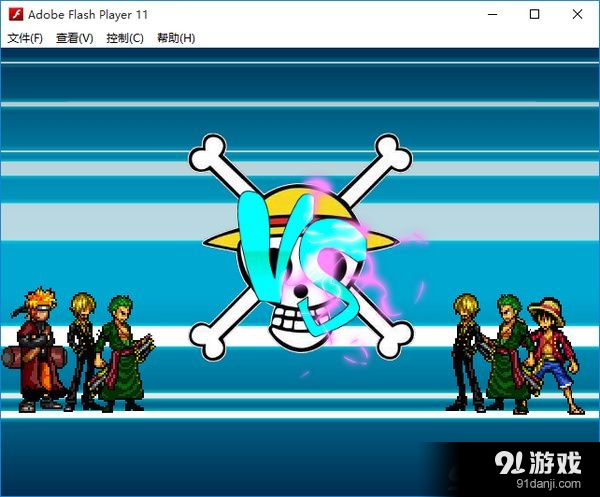Open the 控制(C) menu
The width and height of the screenshot is (600, 497).
pyautogui.click(x=125, y=38)
